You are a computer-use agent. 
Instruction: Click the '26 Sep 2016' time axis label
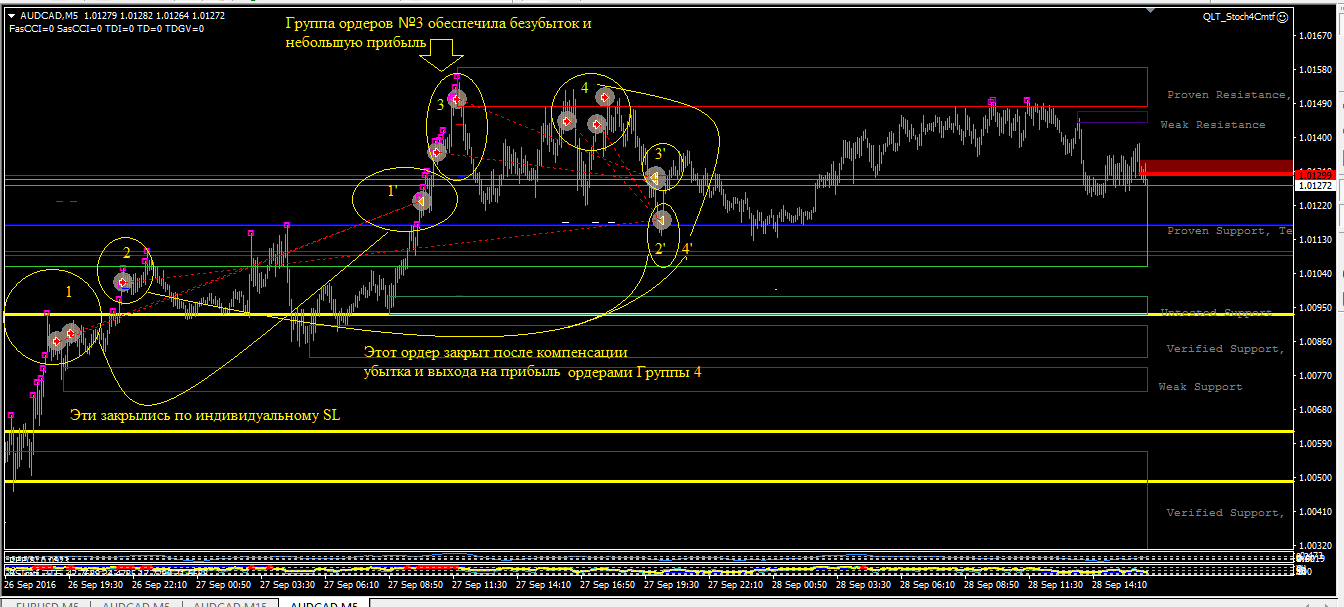pos(31,584)
